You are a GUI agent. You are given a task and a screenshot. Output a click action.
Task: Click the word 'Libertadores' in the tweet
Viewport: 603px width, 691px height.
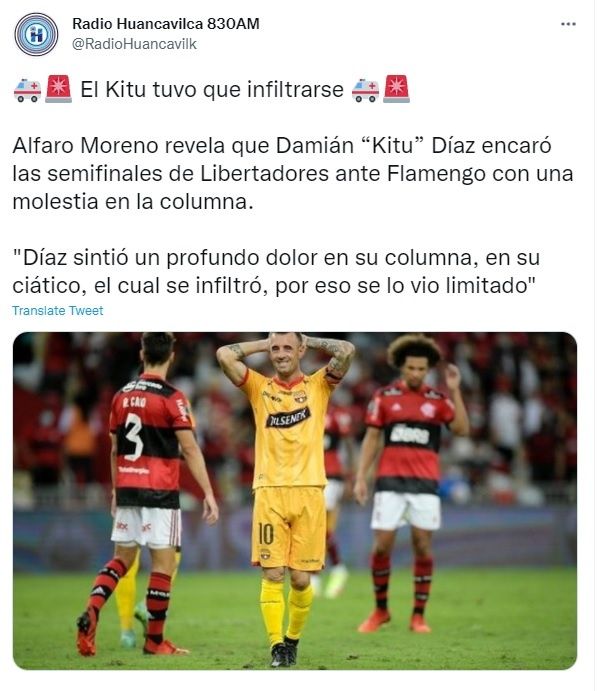(264, 174)
